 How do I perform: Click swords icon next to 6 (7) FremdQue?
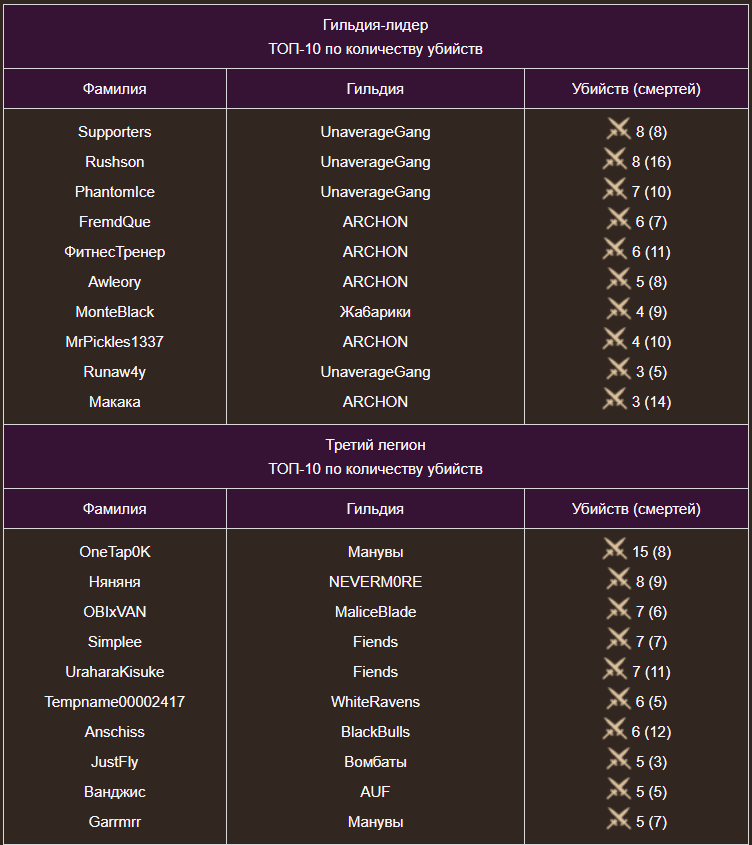point(618,219)
